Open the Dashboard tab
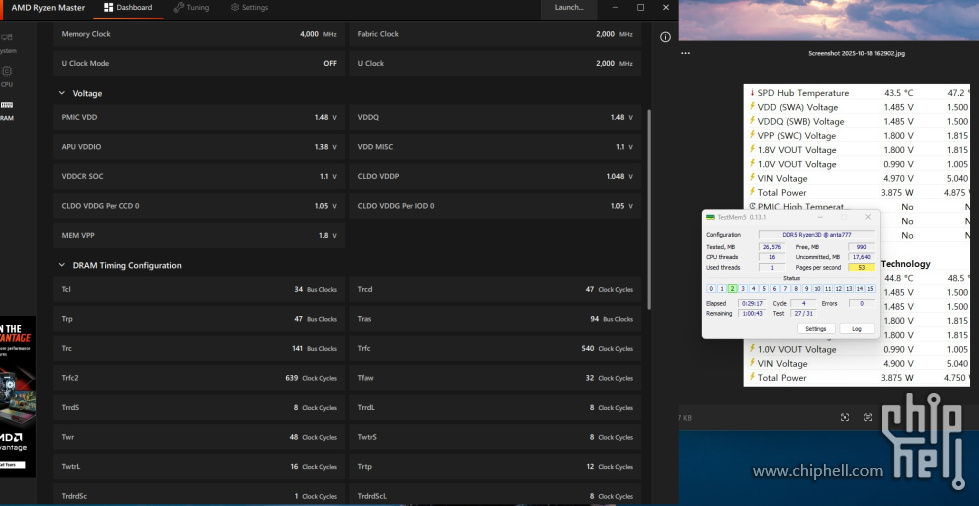979x506 pixels. tap(128, 8)
